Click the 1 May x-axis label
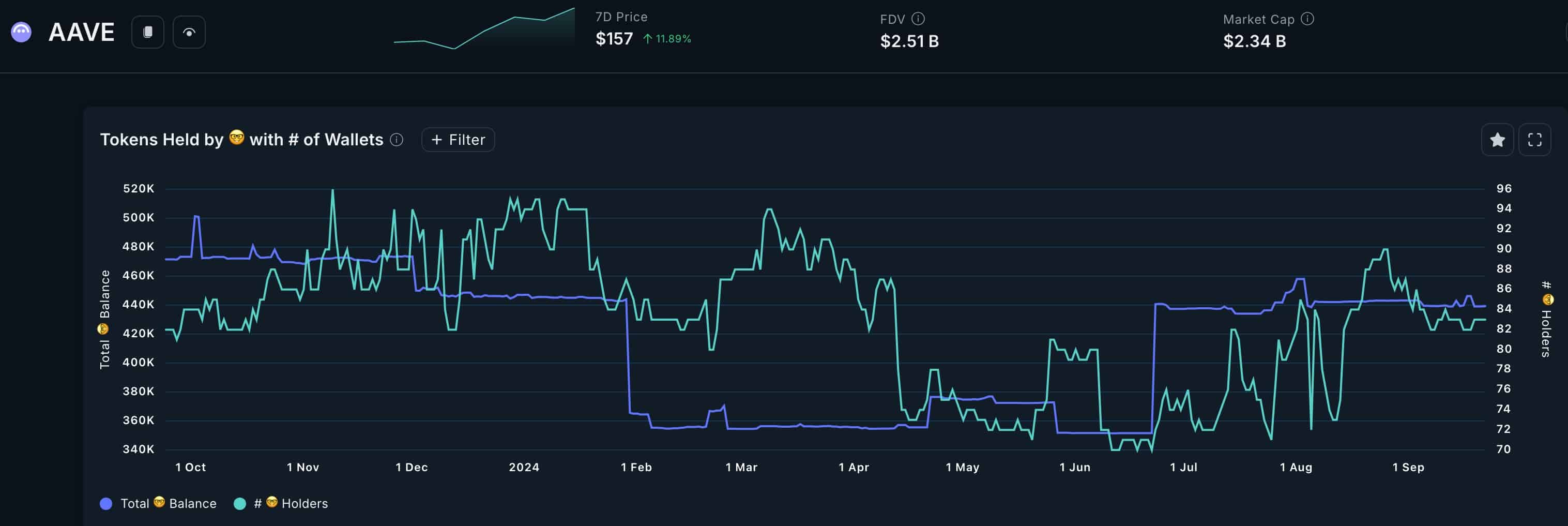 pos(962,467)
